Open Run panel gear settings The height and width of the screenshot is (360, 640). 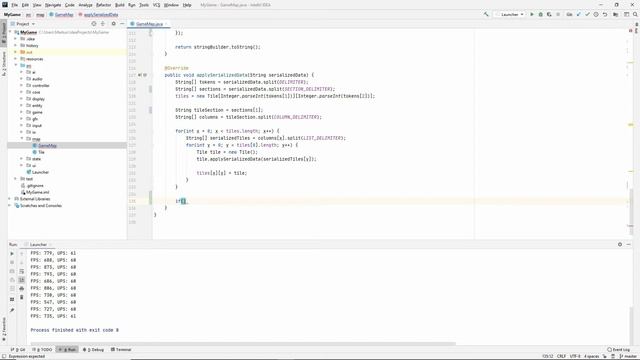(x=620, y=244)
